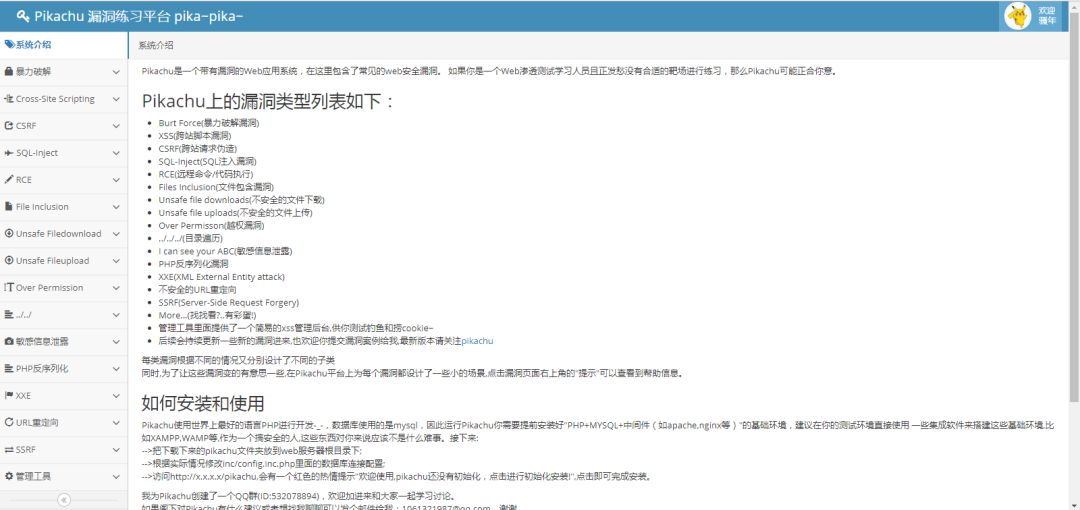Click the XXE flag icon
Screen dimensions: 1080x510
9,396
